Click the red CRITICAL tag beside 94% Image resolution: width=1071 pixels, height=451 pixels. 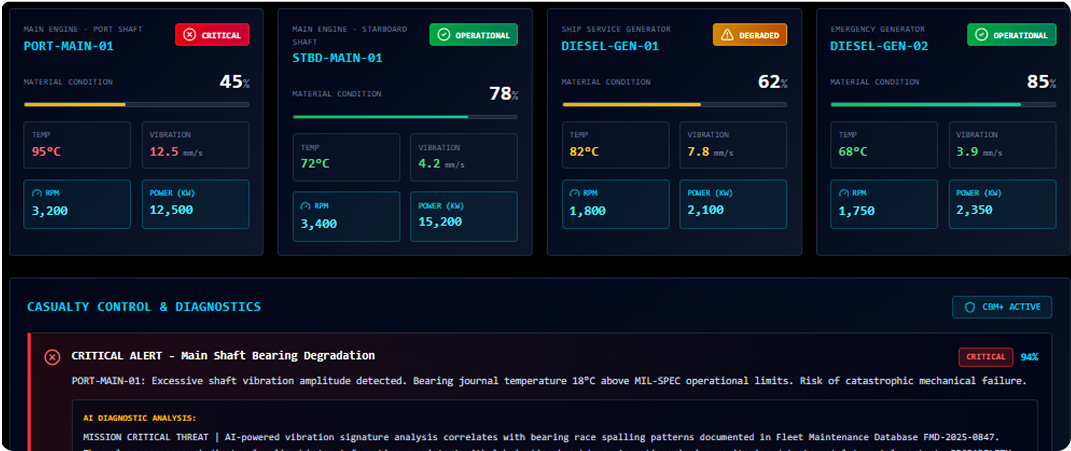pos(985,357)
